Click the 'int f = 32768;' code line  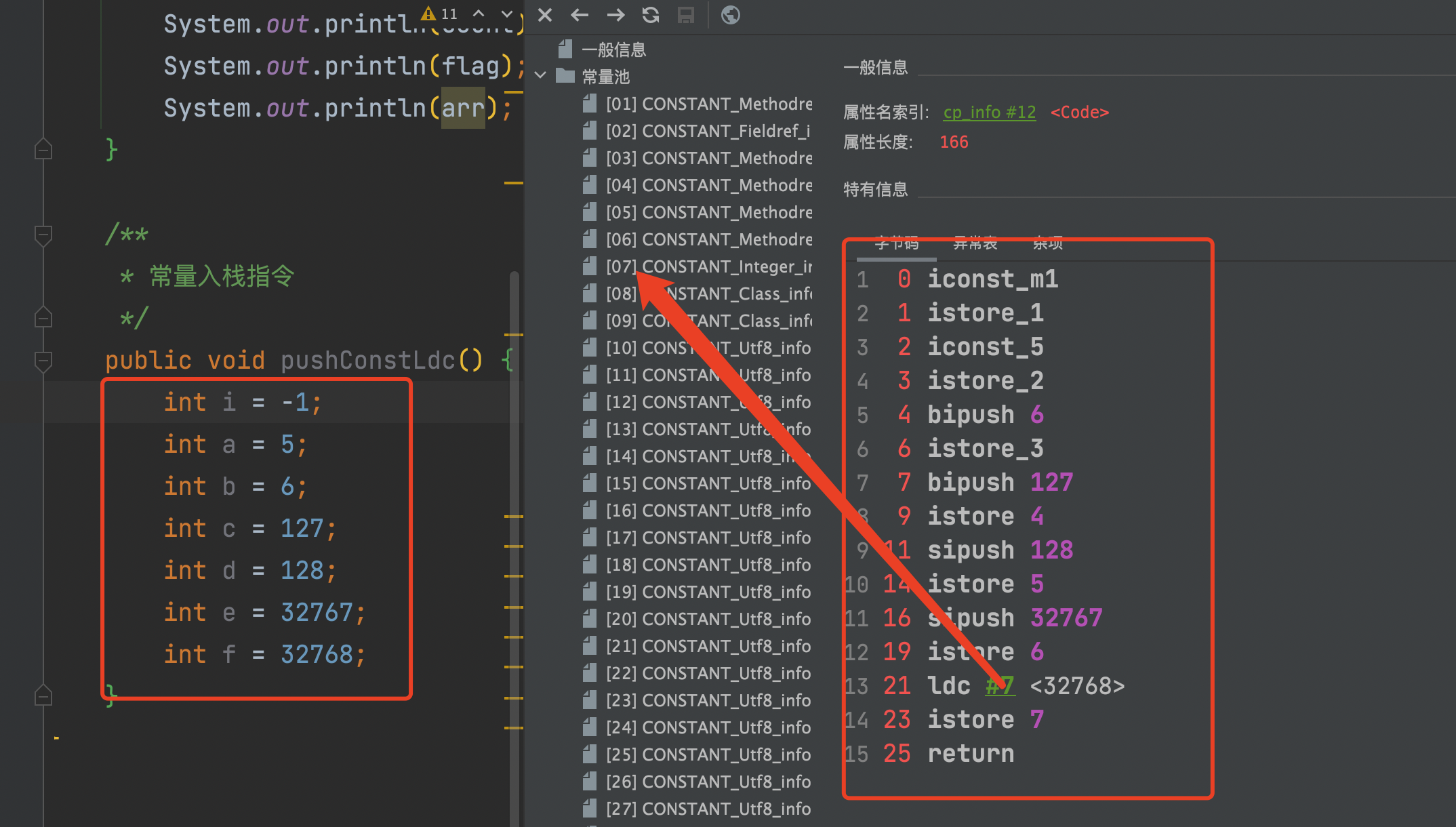click(x=264, y=654)
